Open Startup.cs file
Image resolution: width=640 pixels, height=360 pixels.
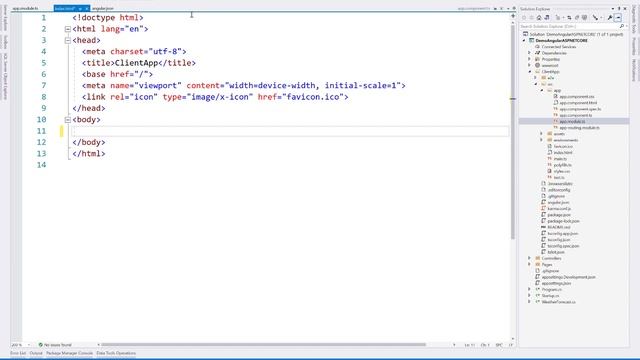pyautogui.click(x=550, y=296)
